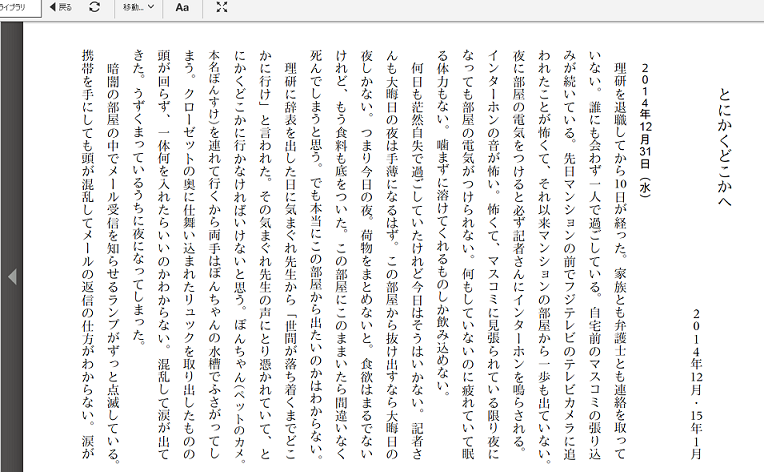Click the line starting 理研に辞表を出した日
The height and width of the screenshot is (472, 764).
[290, 261]
